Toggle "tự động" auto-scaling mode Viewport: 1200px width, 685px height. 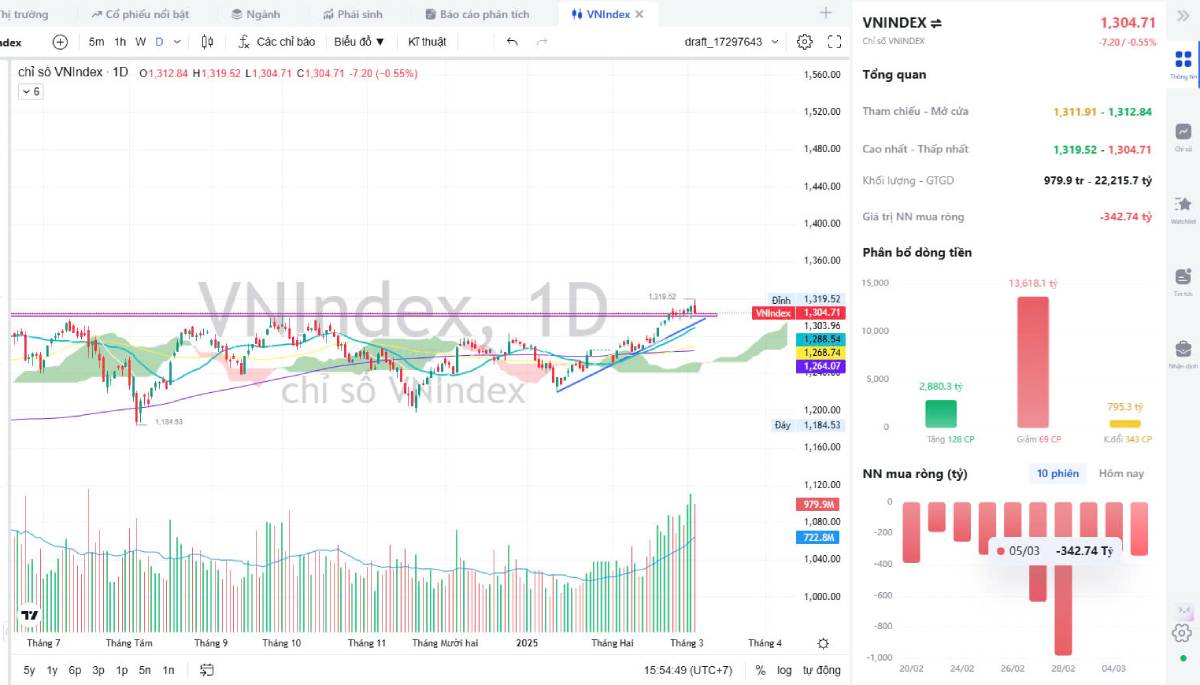821,670
